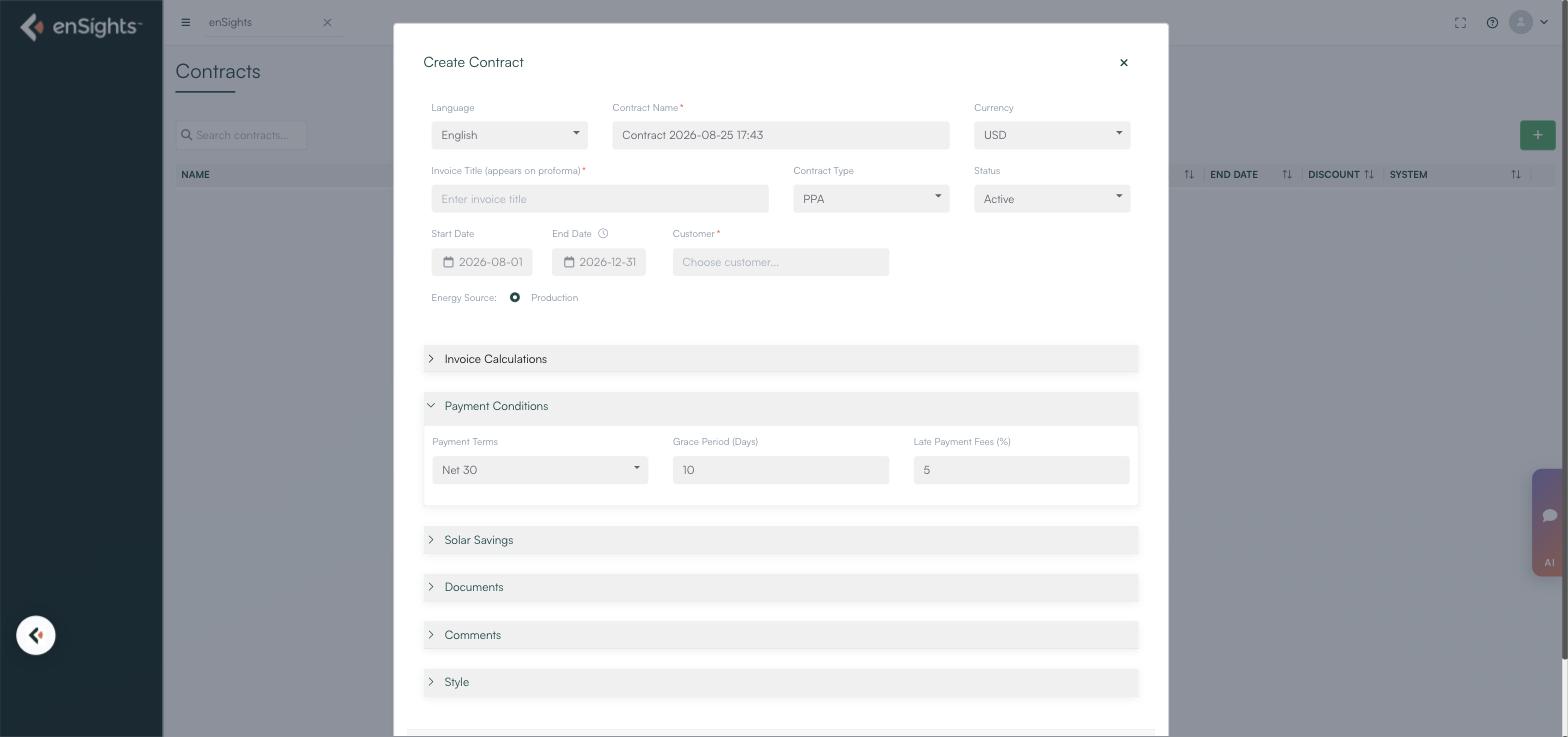Expand the Solar Savings section
The height and width of the screenshot is (737, 1568).
click(781, 540)
